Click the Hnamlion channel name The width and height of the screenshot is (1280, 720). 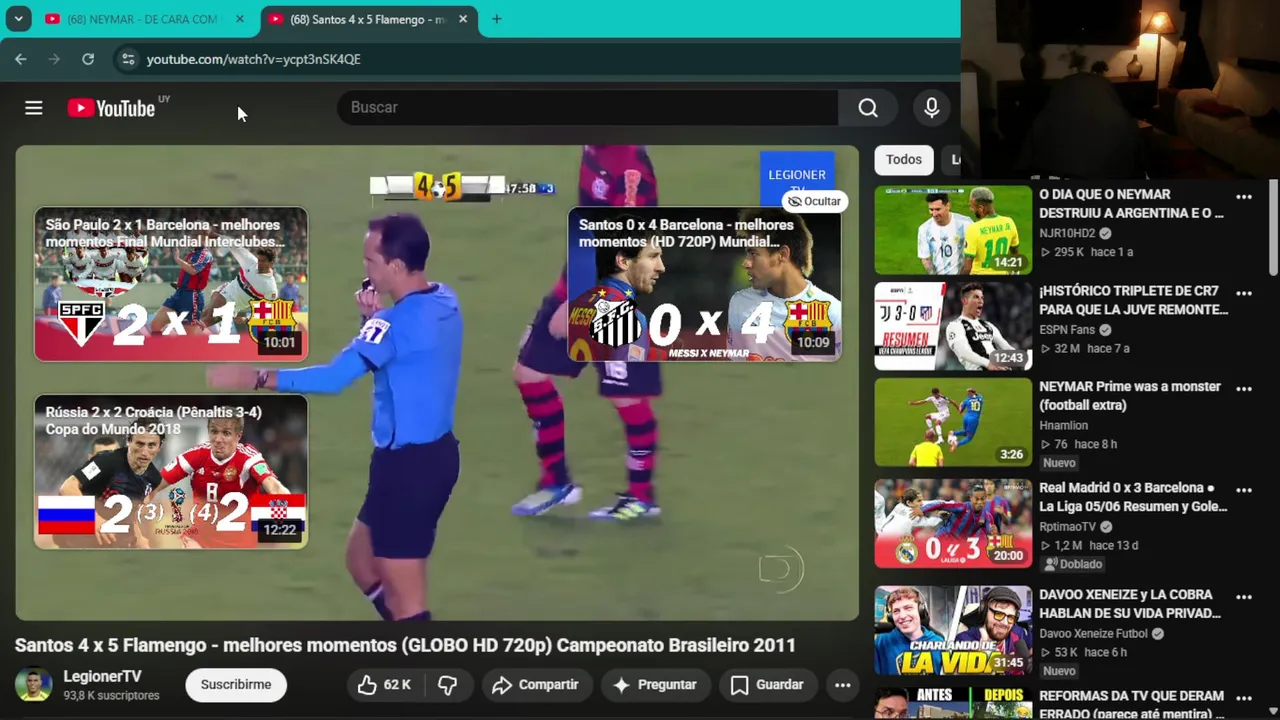(1063, 426)
